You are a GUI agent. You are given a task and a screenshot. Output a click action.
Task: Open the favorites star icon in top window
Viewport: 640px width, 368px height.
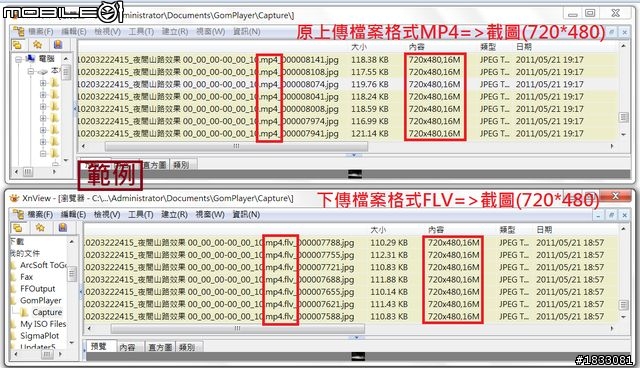click(x=38, y=44)
